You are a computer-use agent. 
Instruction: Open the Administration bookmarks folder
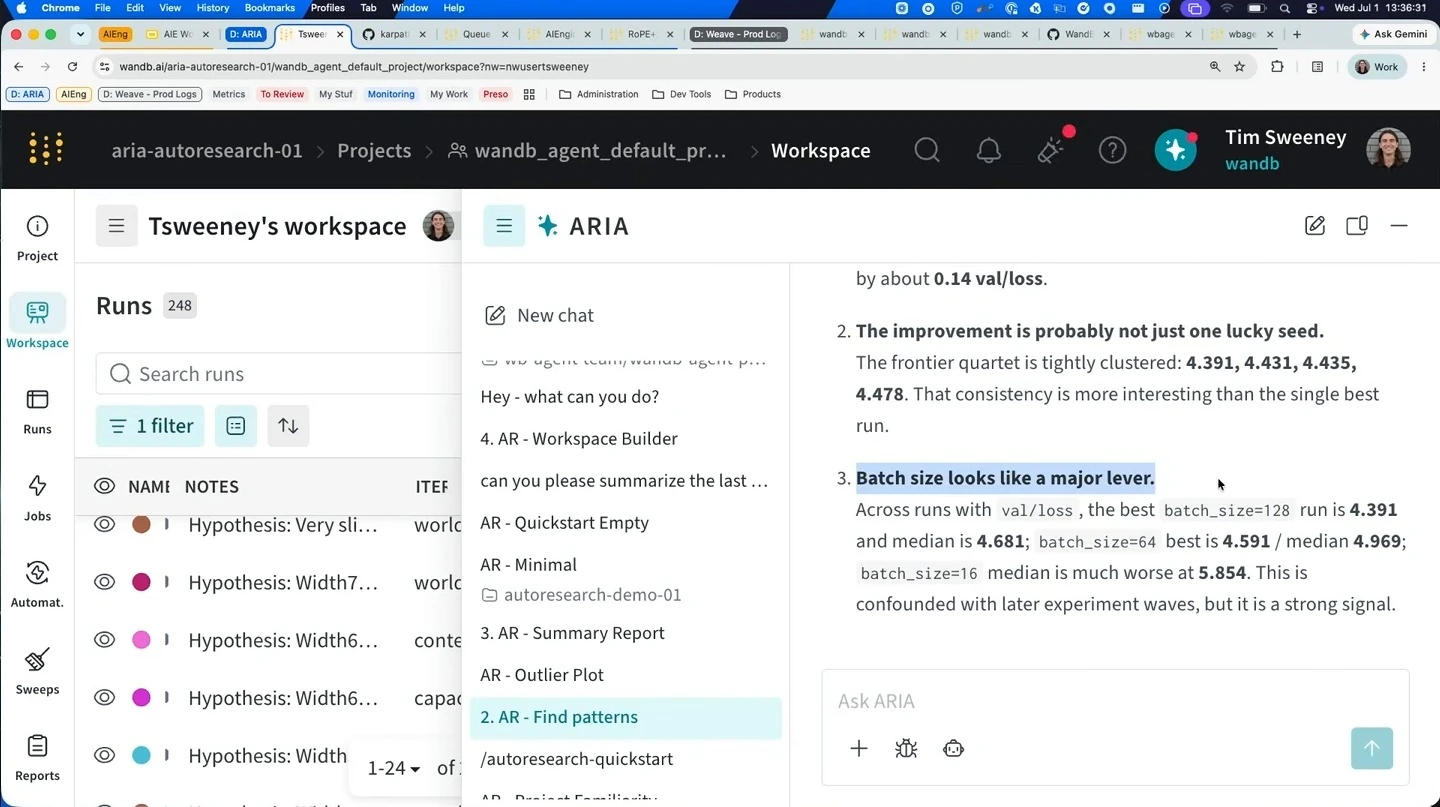[x=598, y=94]
